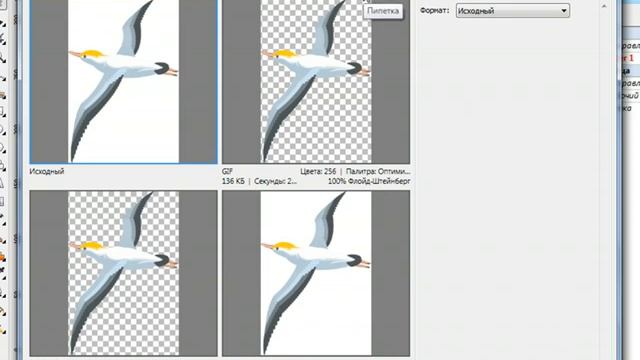
Task: Select the original preview pane with white background
Action: pos(124,81)
